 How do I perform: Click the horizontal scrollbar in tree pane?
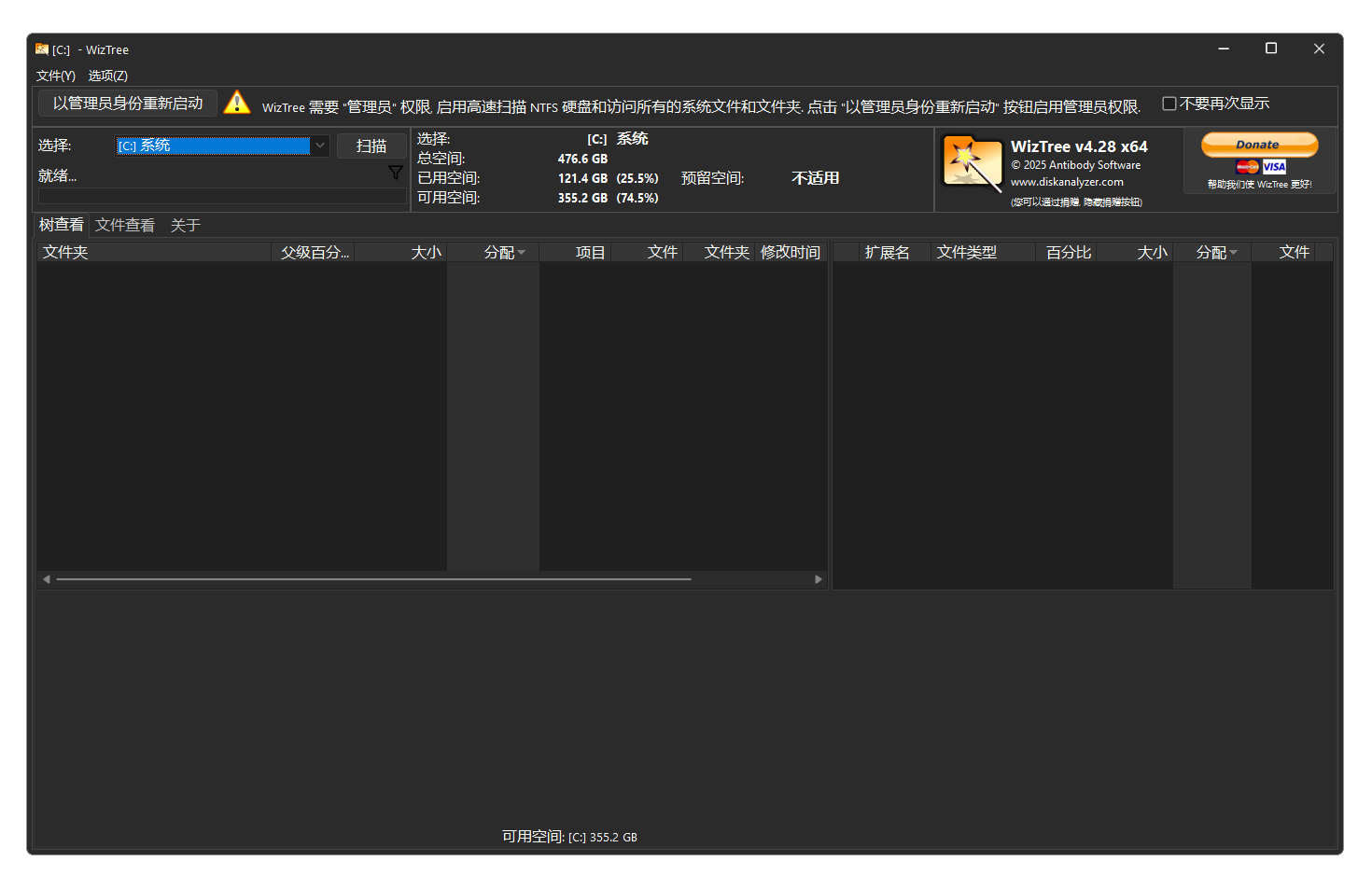pos(373,579)
